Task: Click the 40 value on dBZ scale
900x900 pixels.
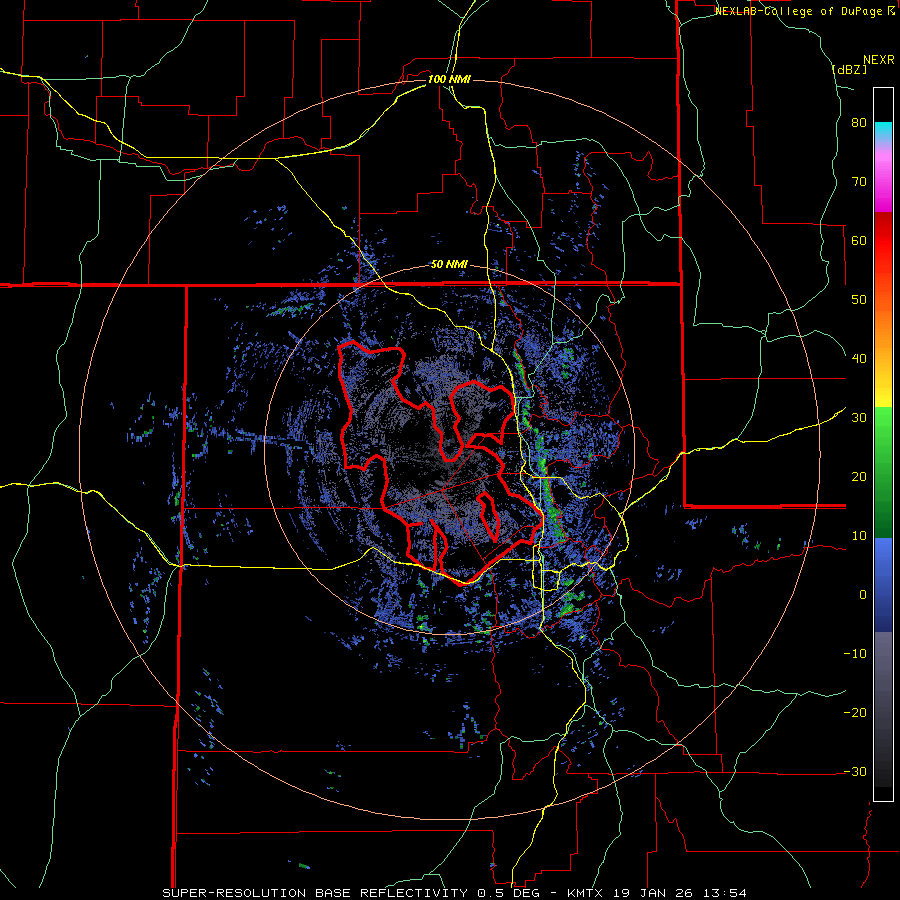Action: pos(859,359)
